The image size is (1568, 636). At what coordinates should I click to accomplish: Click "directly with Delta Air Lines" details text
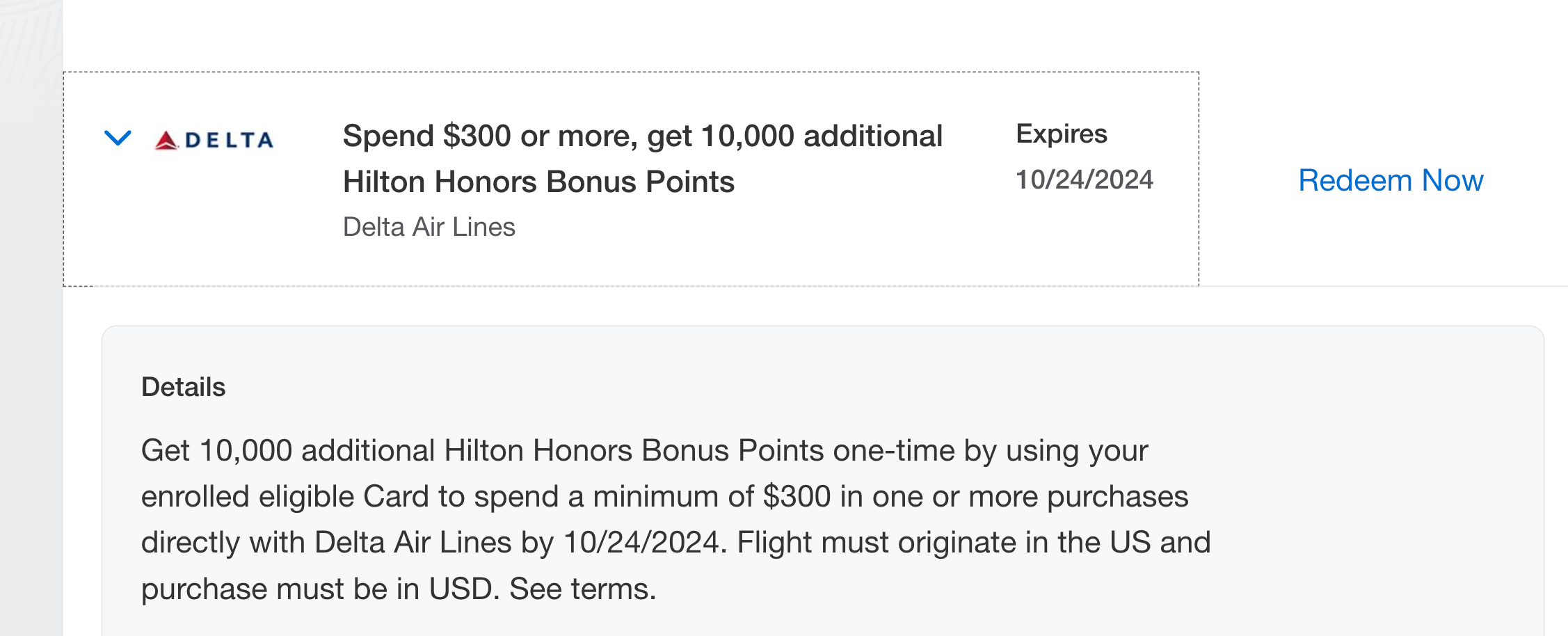point(326,543)
